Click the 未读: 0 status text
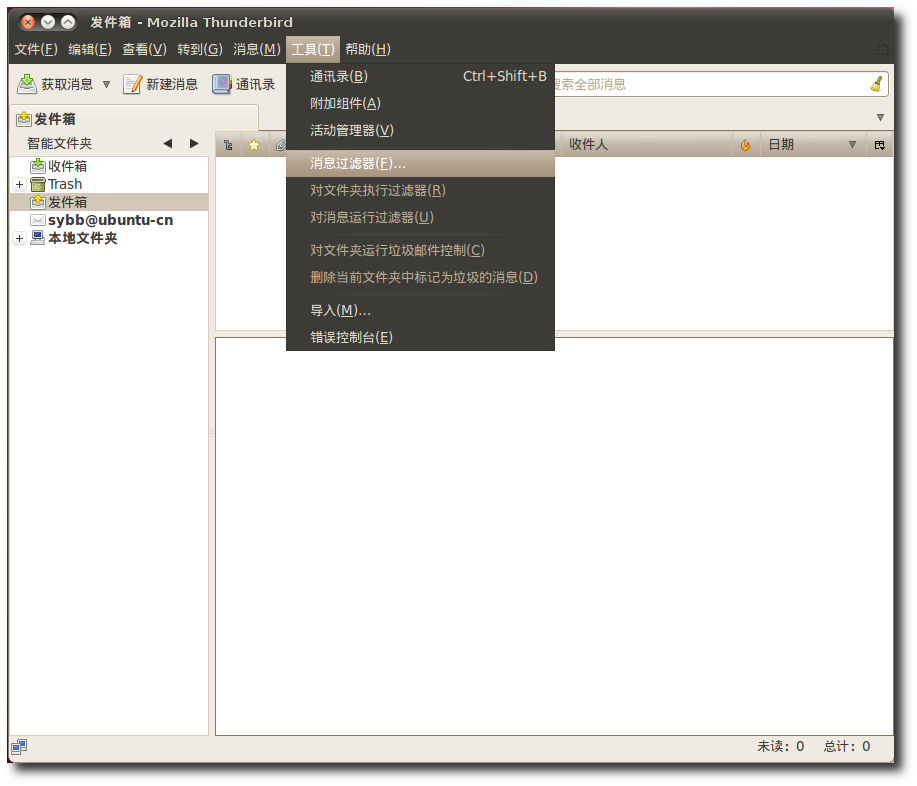 tap(781, 746)
